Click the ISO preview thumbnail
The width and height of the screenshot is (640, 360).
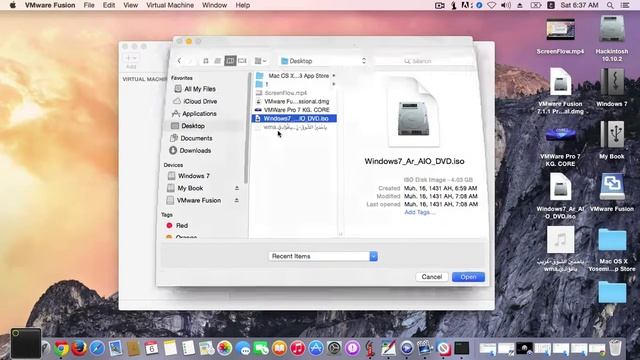click(414, 112)
